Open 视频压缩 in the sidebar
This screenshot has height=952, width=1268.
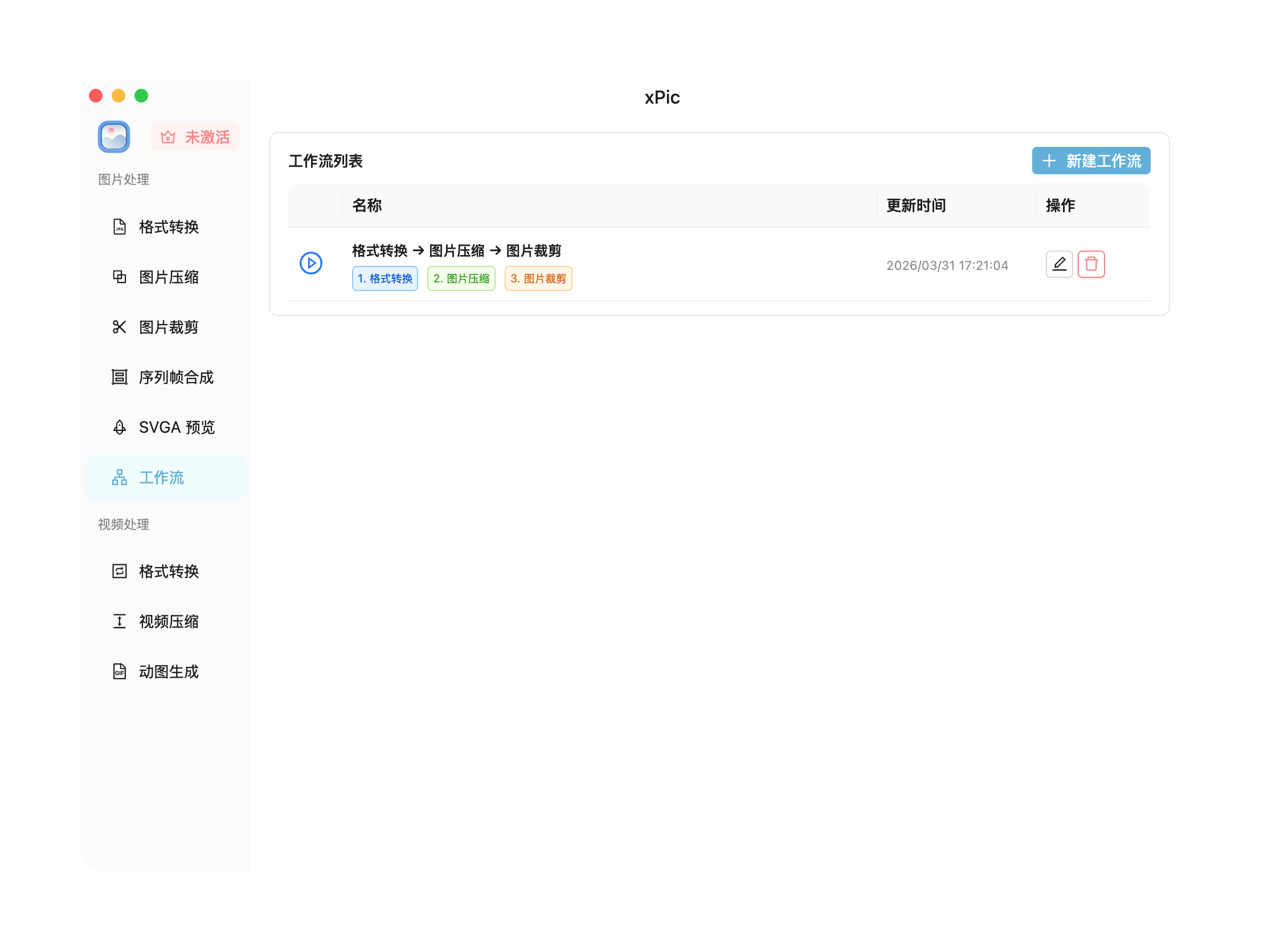168,621
